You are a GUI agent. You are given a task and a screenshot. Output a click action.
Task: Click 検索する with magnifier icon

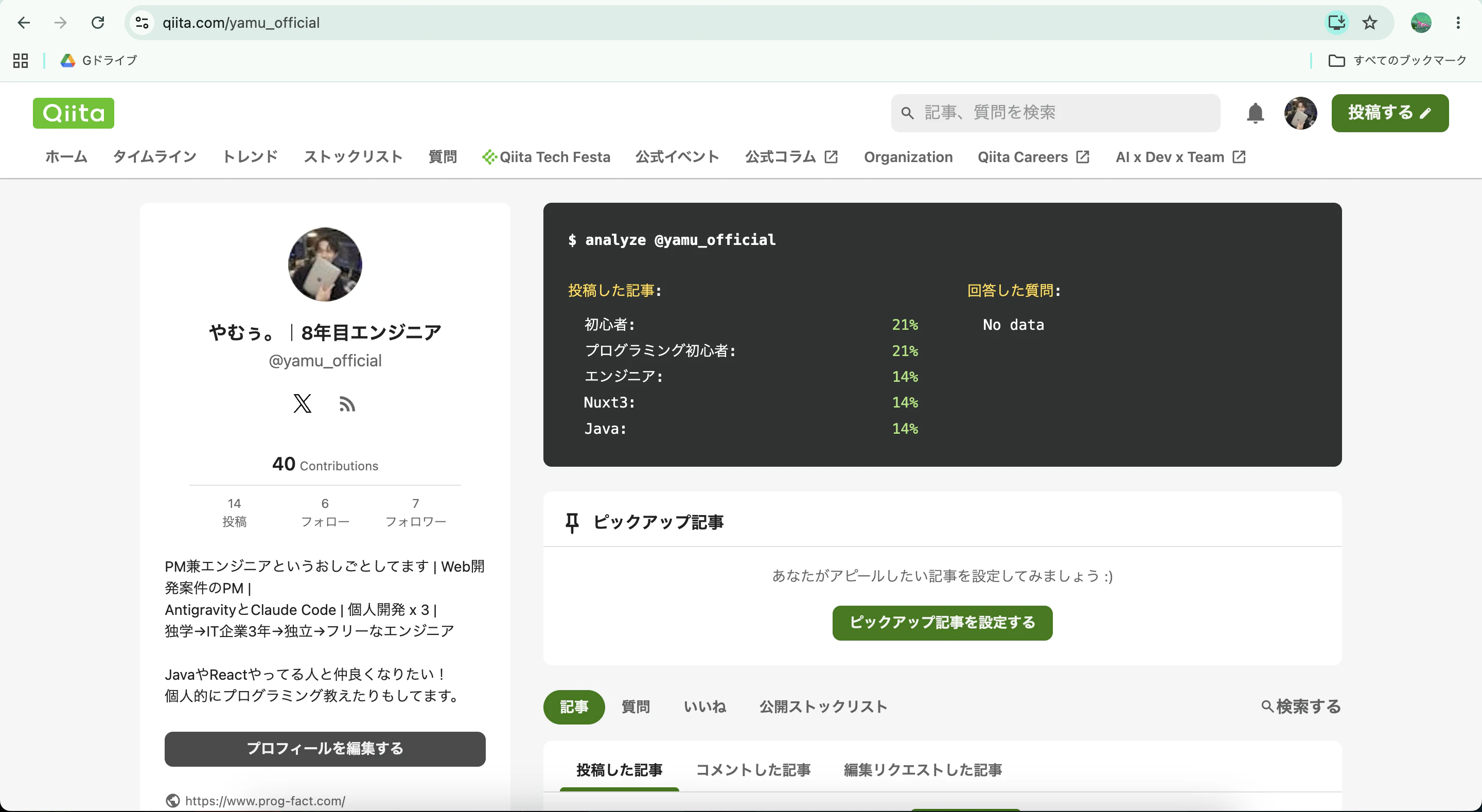tap(1301, 707)
